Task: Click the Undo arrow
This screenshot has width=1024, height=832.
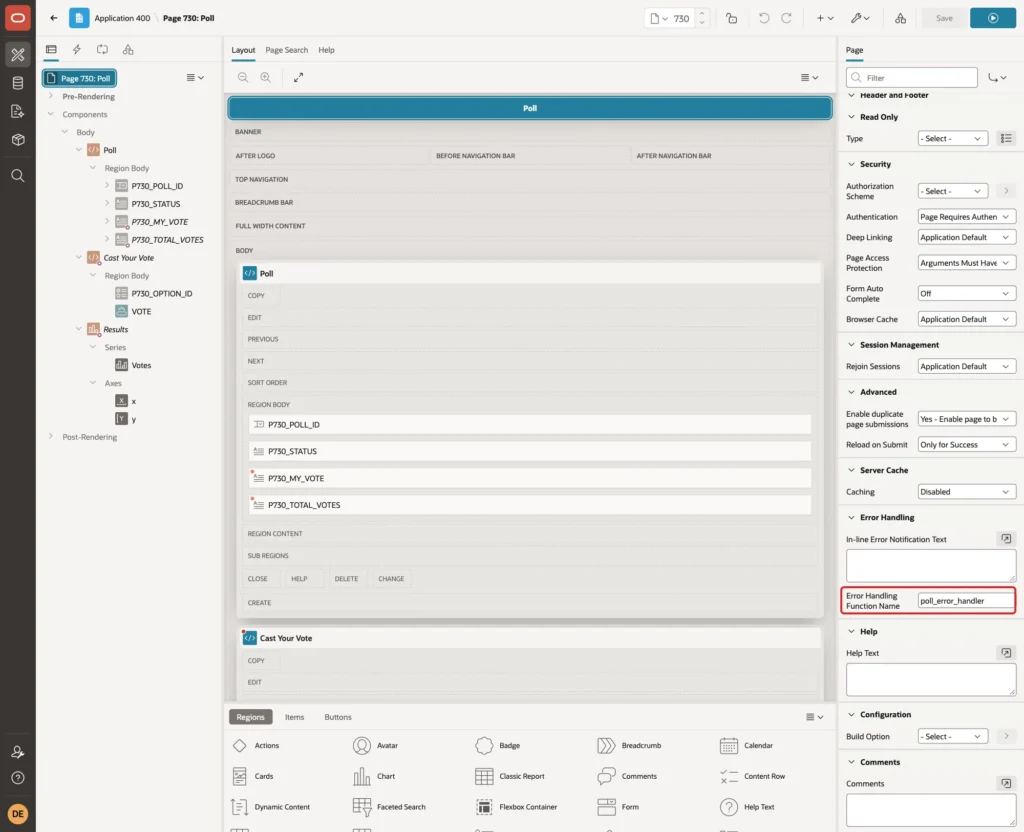Action: coord(763,18)
